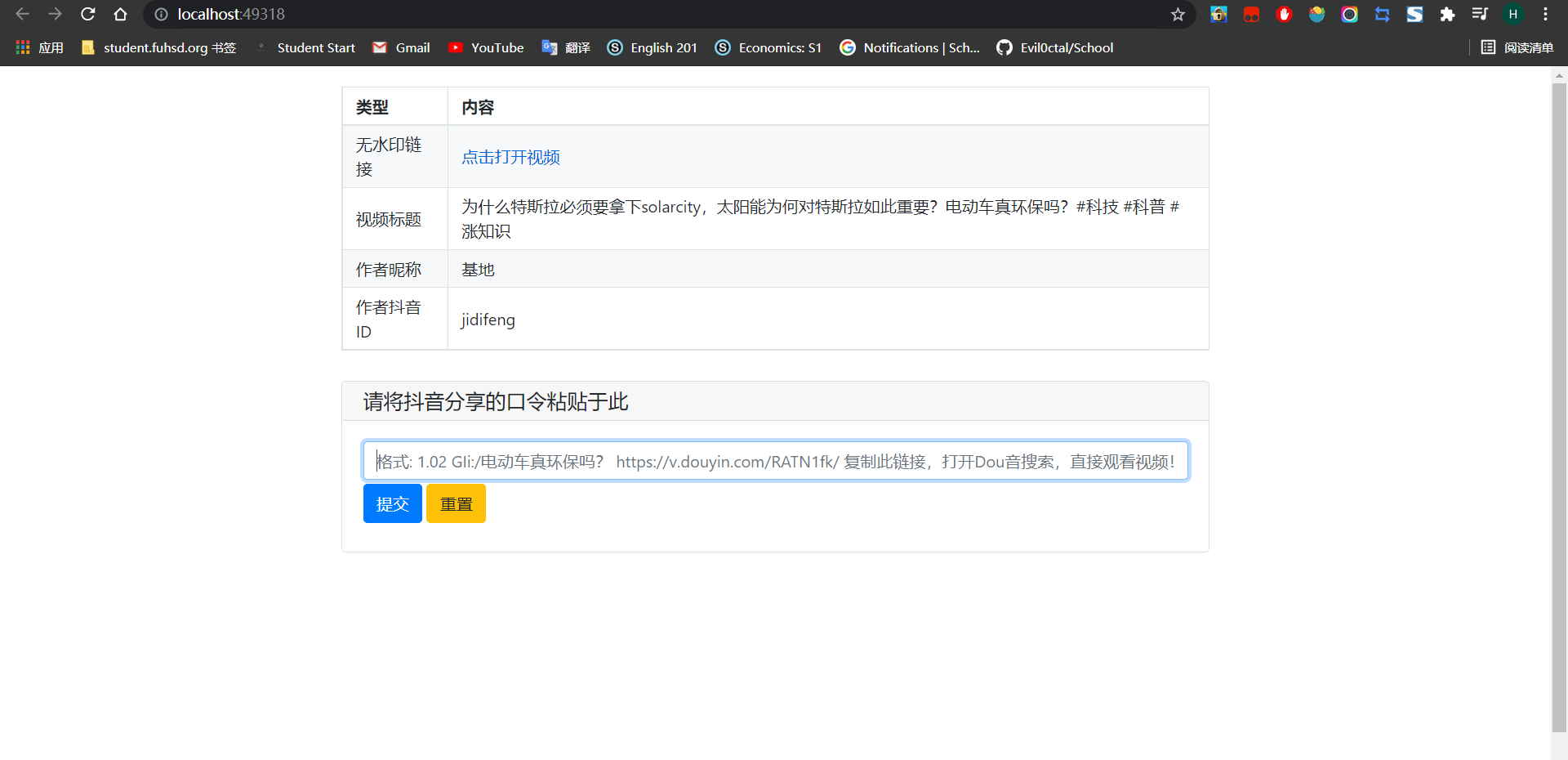
Task: Reload the page with the refresh icon
Action: pos(88,14)
